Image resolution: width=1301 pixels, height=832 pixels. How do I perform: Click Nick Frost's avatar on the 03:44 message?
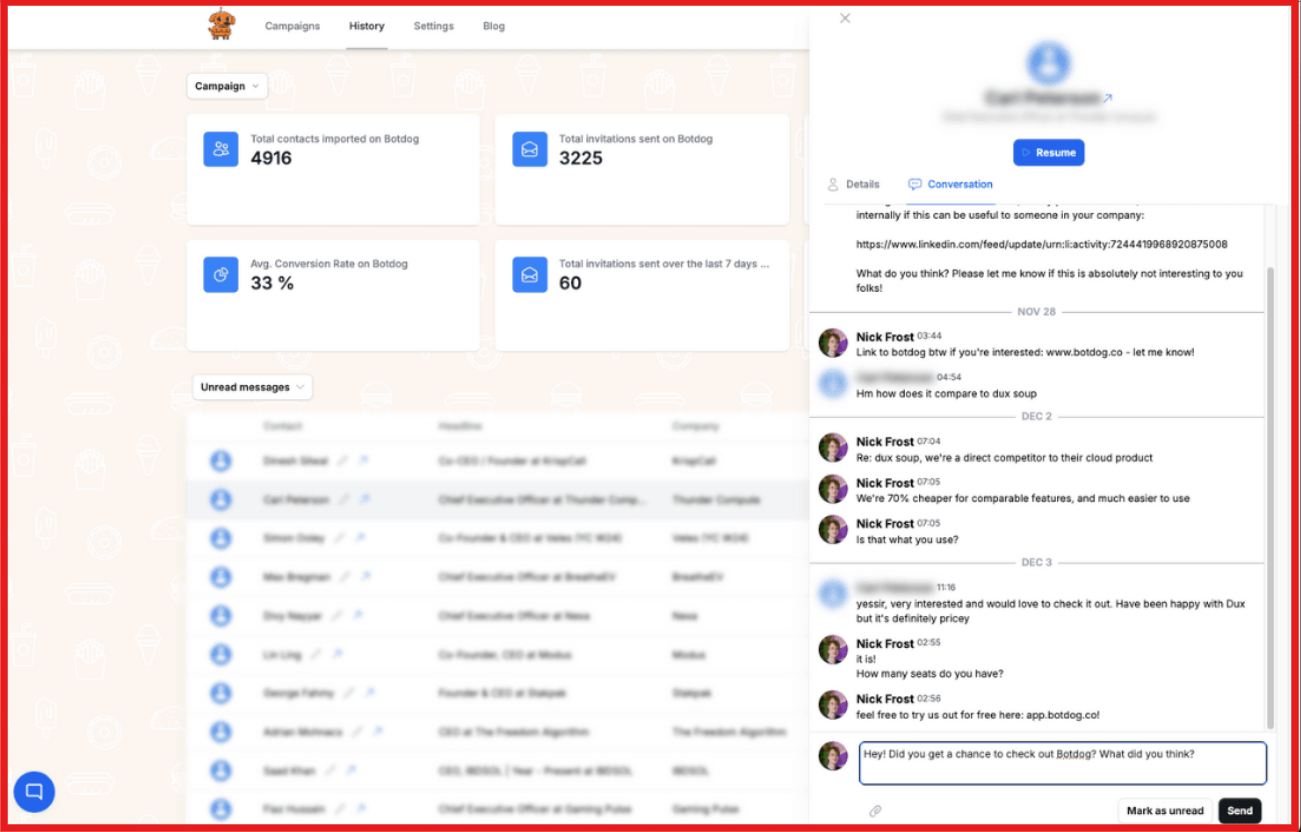(833, 343)
